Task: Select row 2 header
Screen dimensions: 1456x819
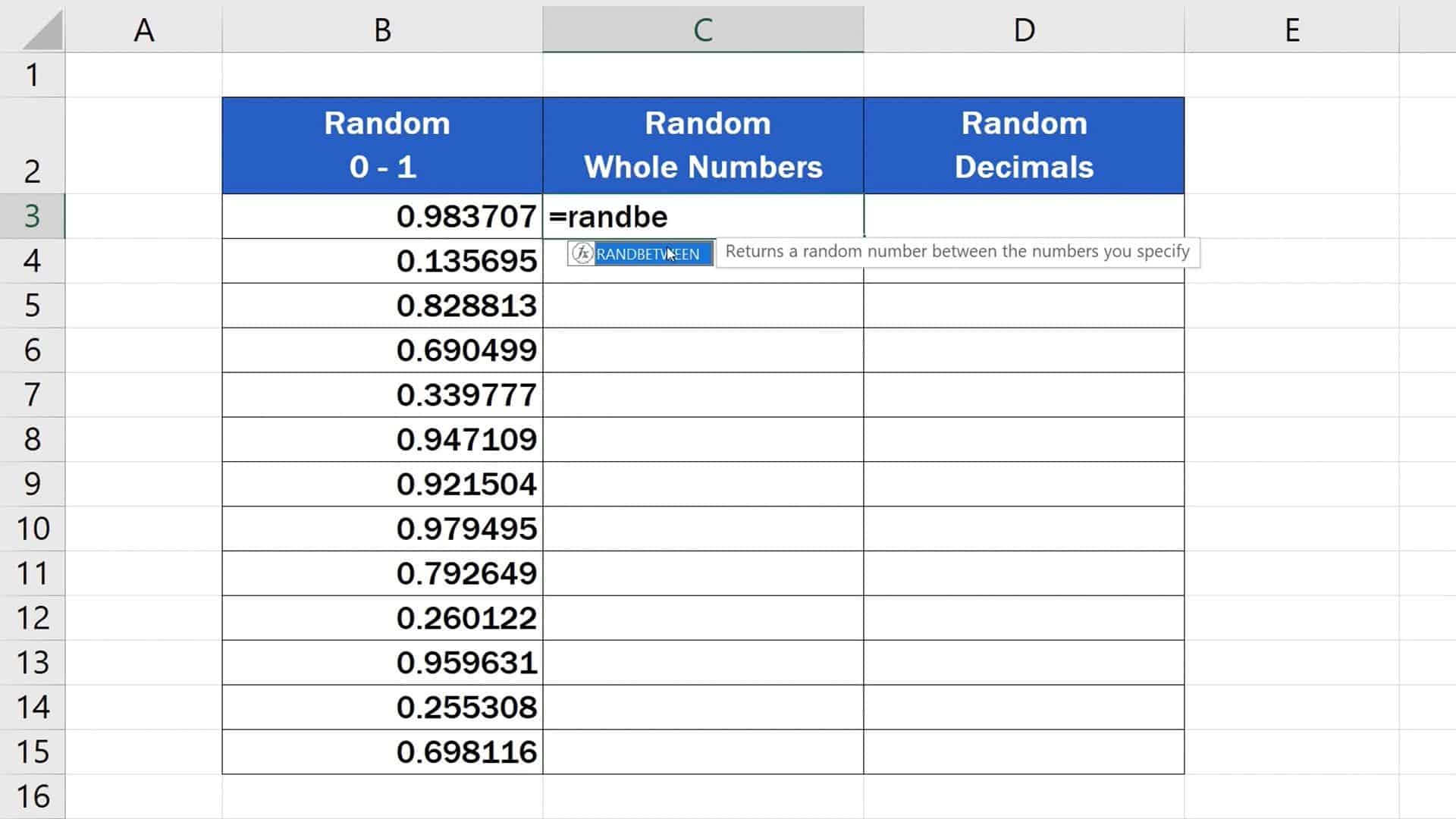Action: tap(33, 146)
